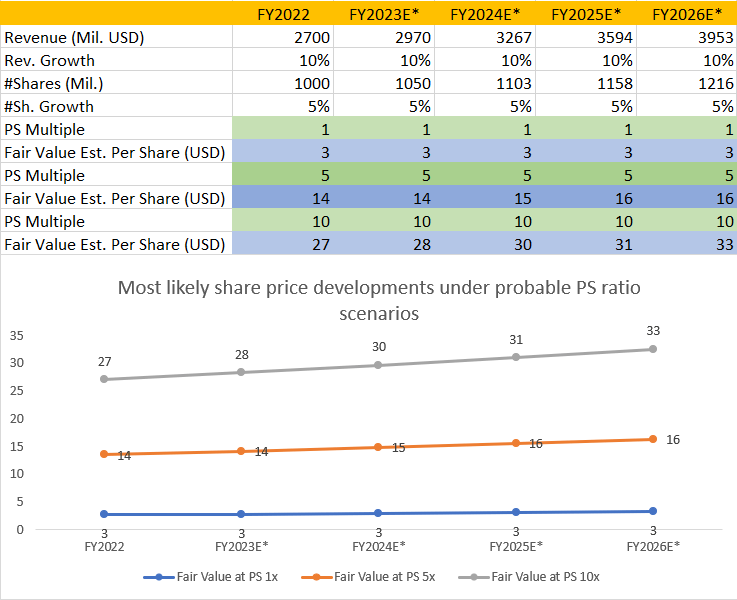Click the blue data point at FY2024E*
737x600 pixels.
pyautogui.click(x=378, y=513)
